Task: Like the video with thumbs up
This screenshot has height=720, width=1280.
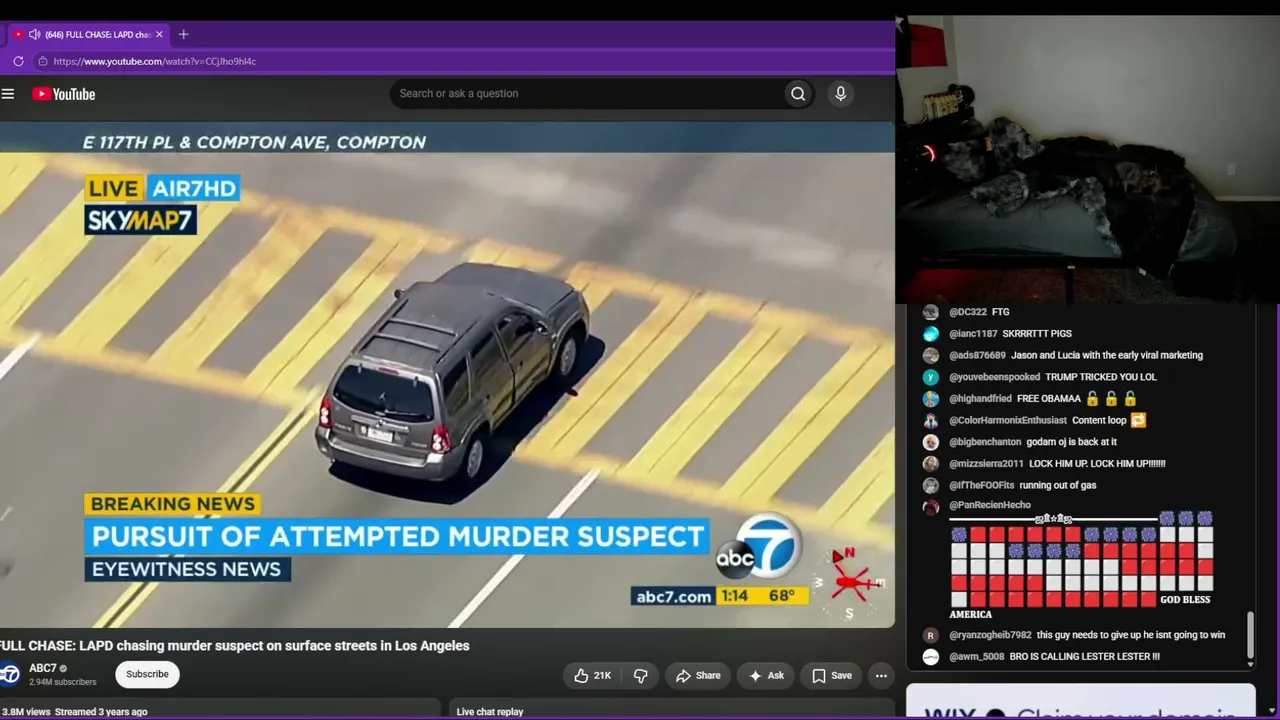Action: click(592, 676)
